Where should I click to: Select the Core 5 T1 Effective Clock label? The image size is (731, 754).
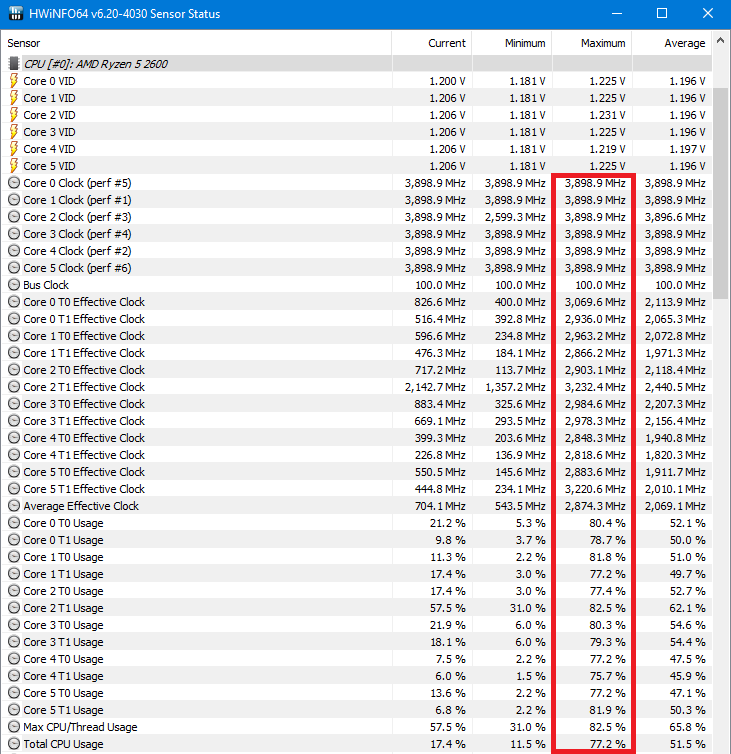[x=84, y=489]
